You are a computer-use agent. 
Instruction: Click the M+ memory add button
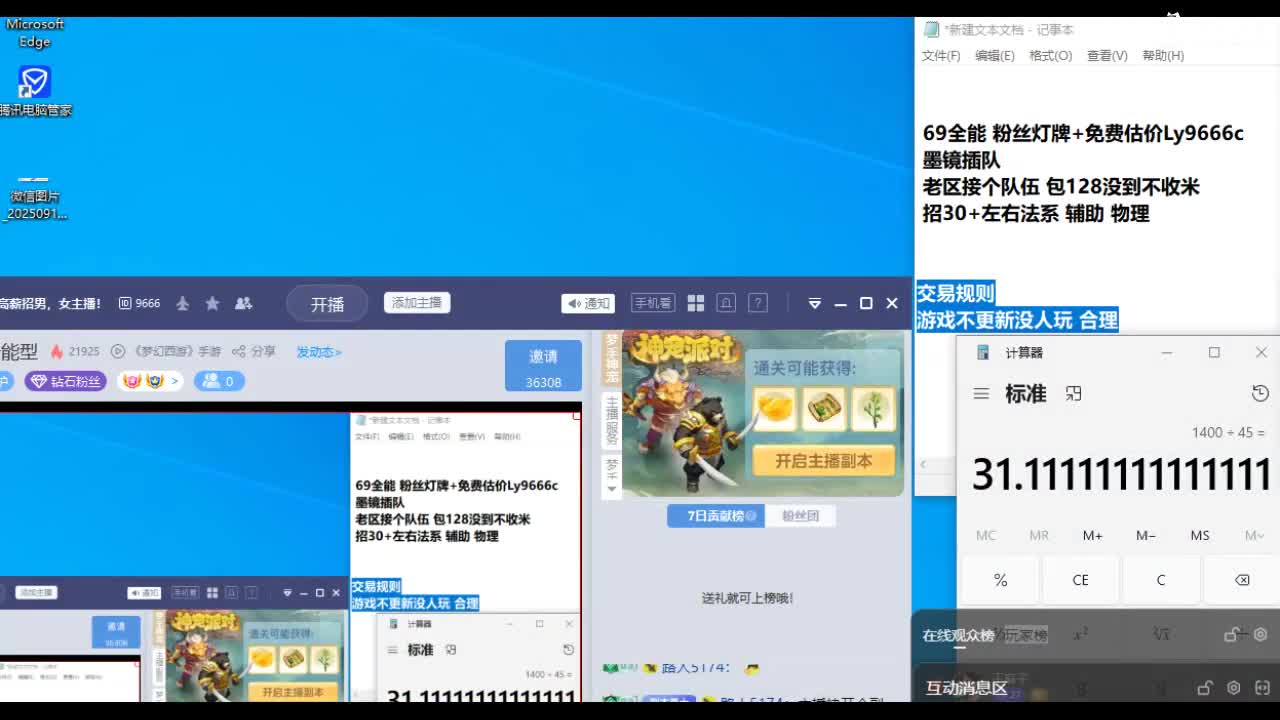(1092, 536)
